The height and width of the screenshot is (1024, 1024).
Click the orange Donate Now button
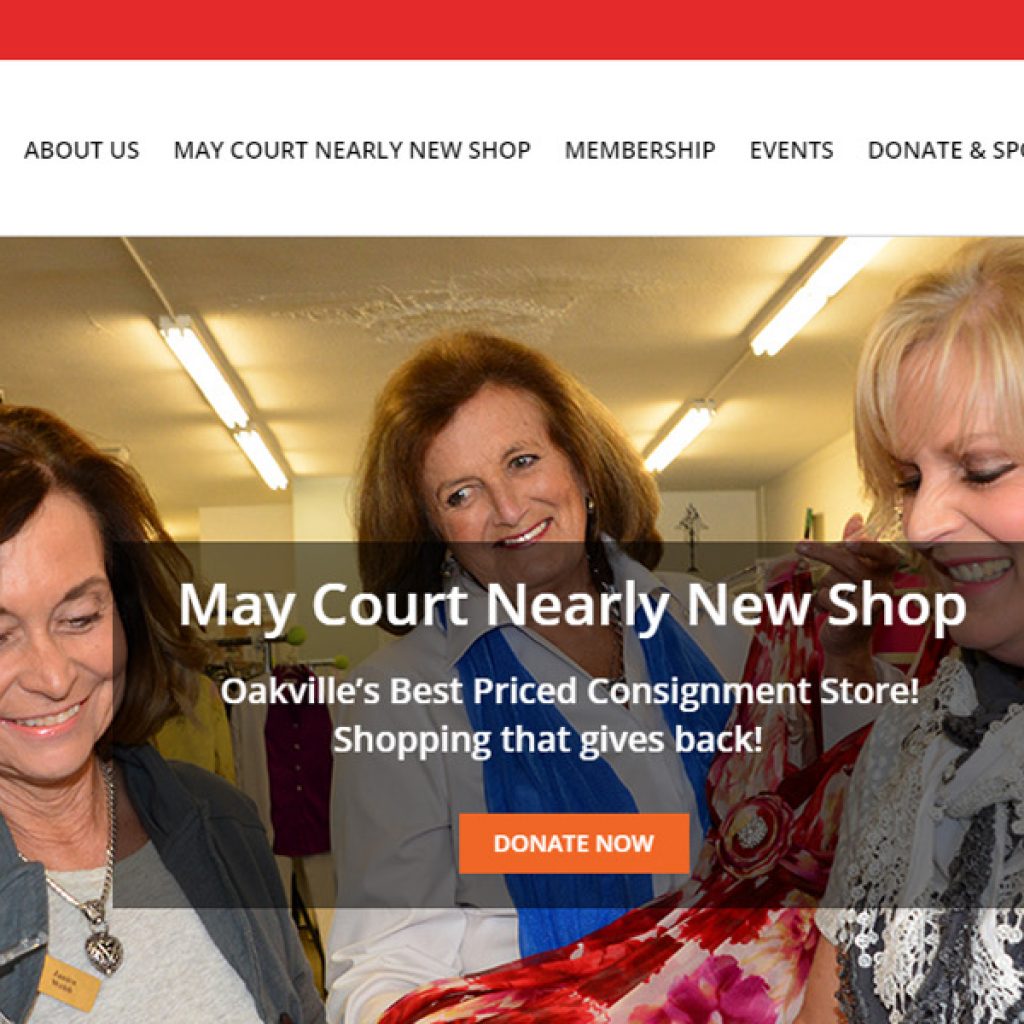pos(574,843)
